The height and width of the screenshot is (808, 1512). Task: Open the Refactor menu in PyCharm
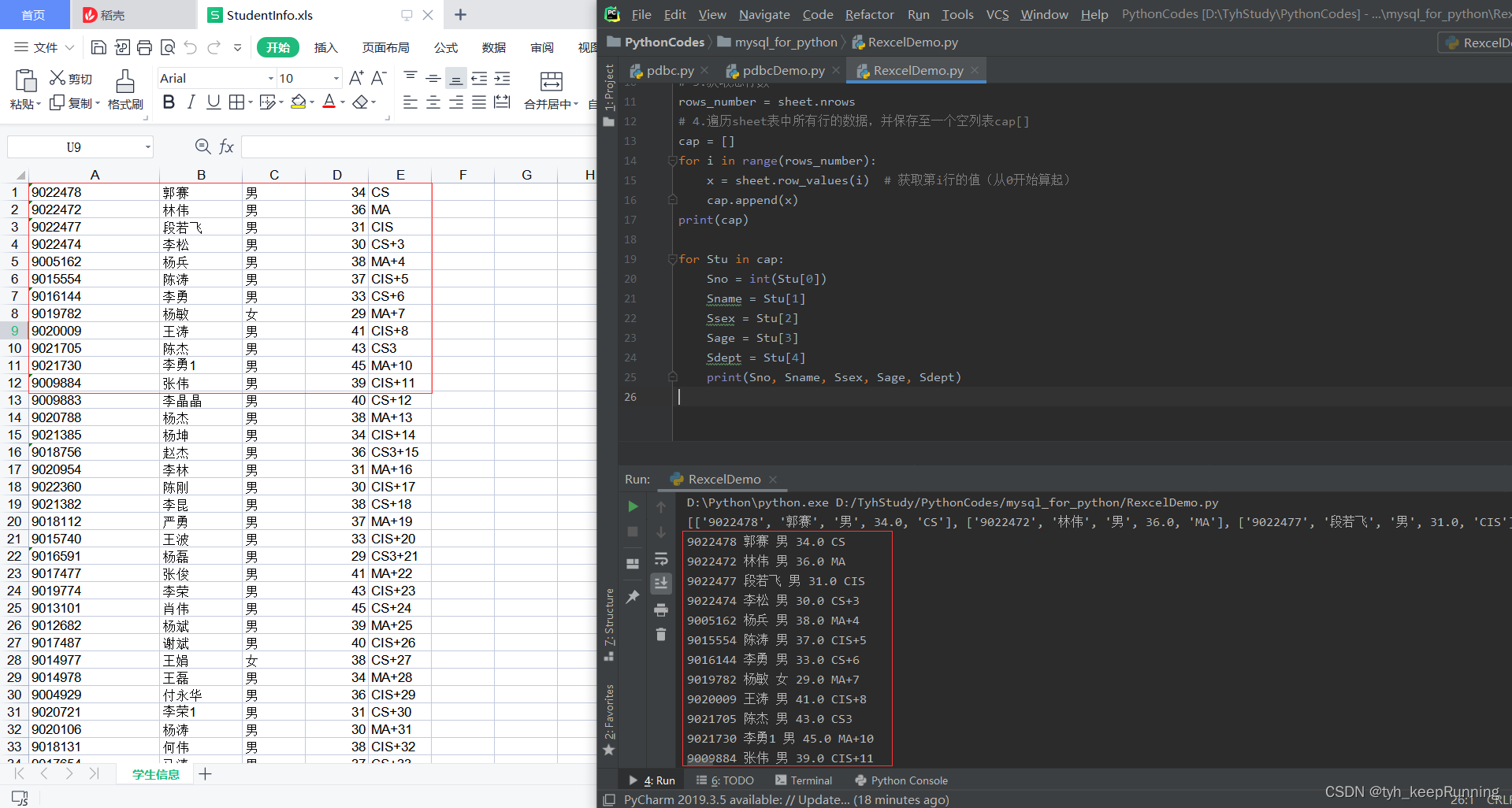tap(869, 14)
